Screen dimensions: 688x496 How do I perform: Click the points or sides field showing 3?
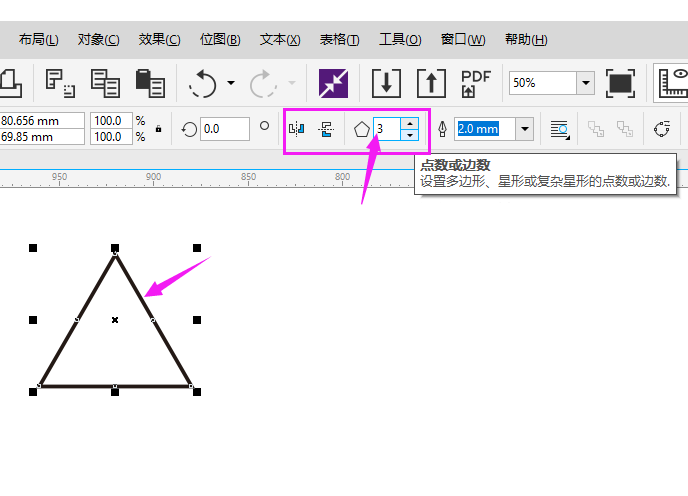[387, 129]
